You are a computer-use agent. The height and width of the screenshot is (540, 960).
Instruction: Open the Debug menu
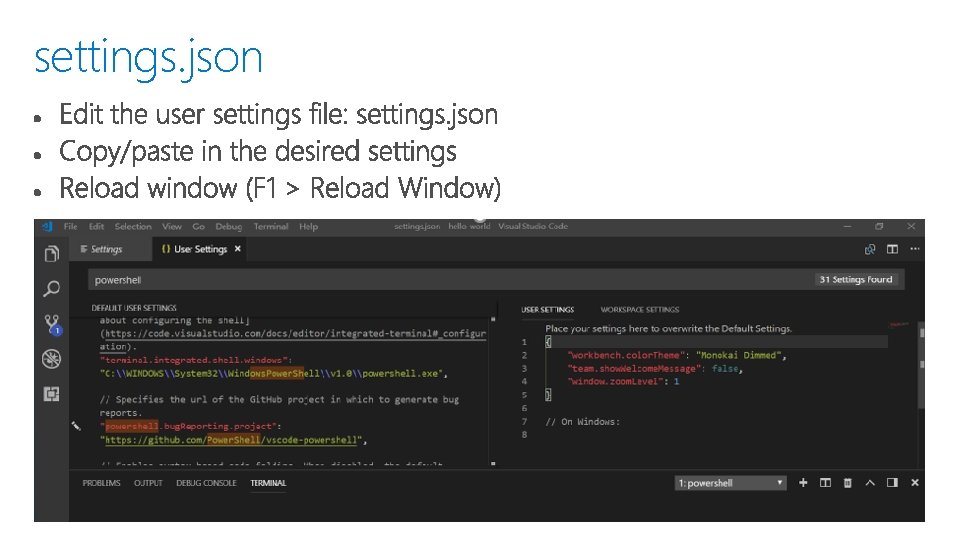(228, 227)
